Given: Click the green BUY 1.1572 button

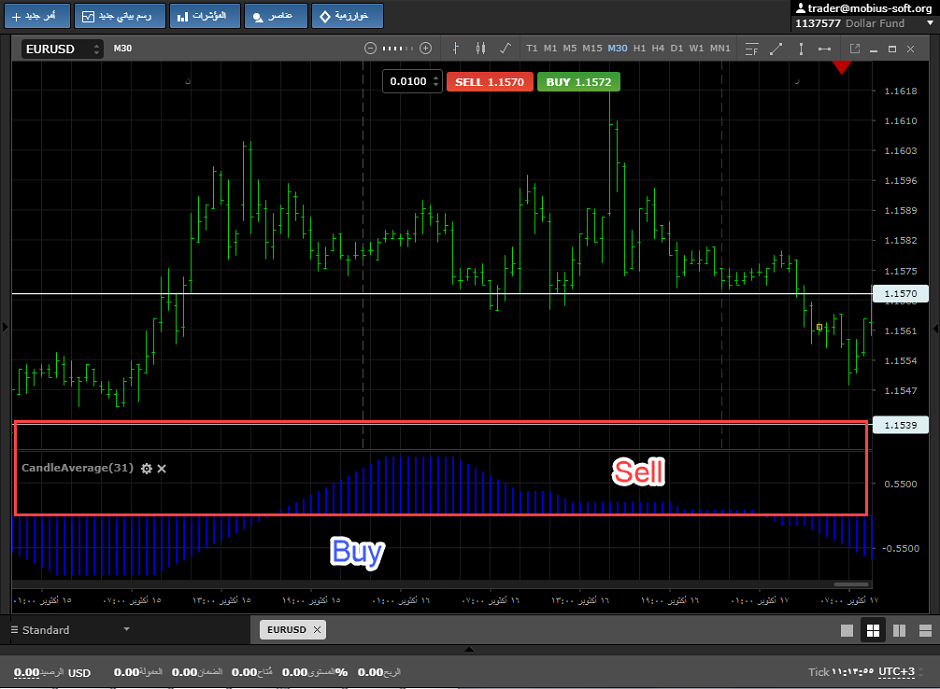Looking at the screenshot, I should tap(578, 82).
